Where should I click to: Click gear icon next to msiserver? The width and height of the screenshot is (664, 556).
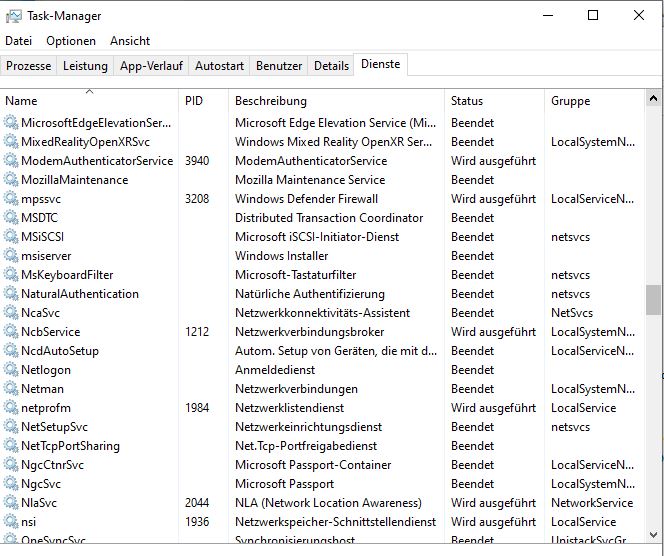coord(11,256)
